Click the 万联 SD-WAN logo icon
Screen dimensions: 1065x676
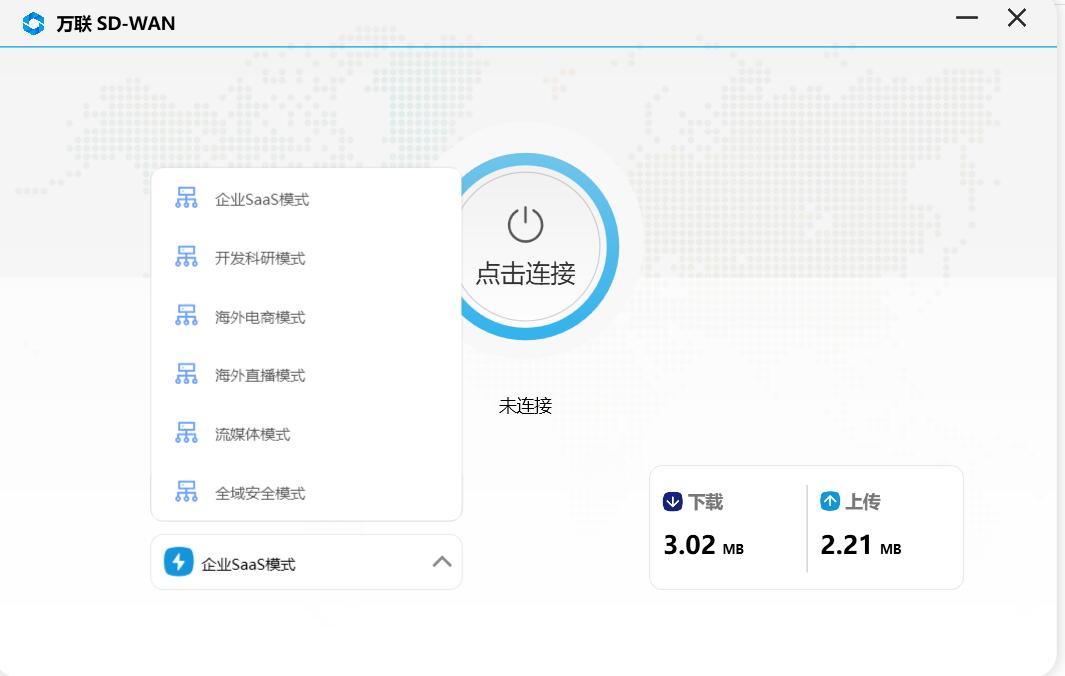point(33,23)
